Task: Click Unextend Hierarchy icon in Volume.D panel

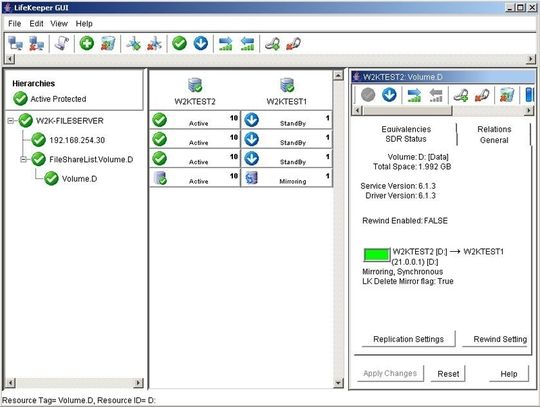Action: [x=436, y=95]
